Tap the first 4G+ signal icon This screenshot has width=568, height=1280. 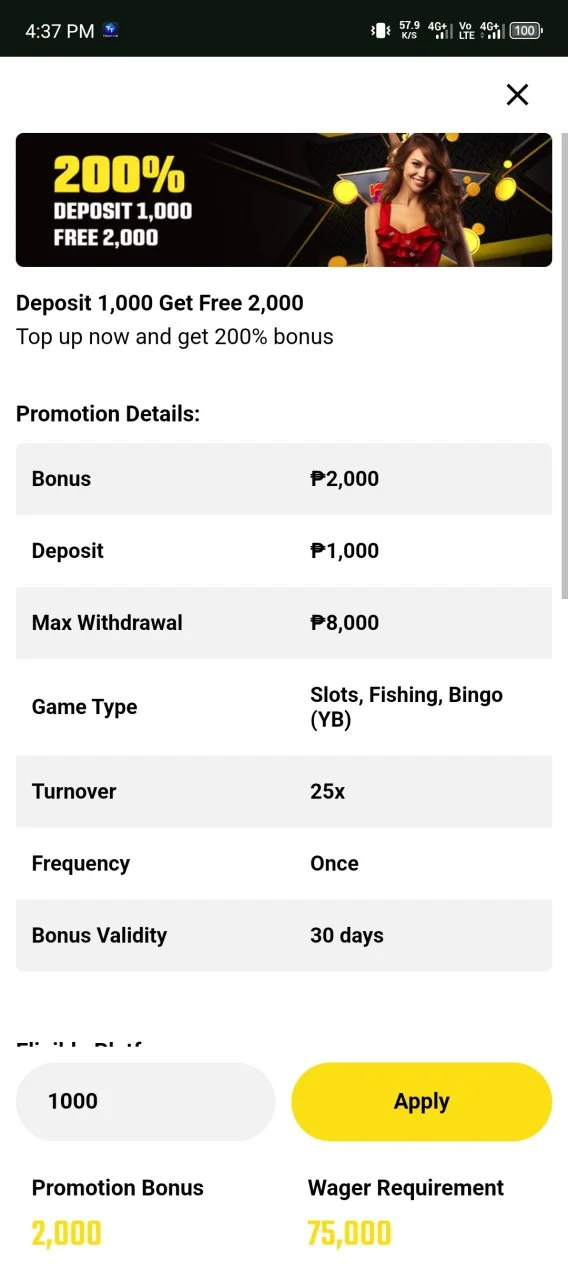tap(440, 31)
